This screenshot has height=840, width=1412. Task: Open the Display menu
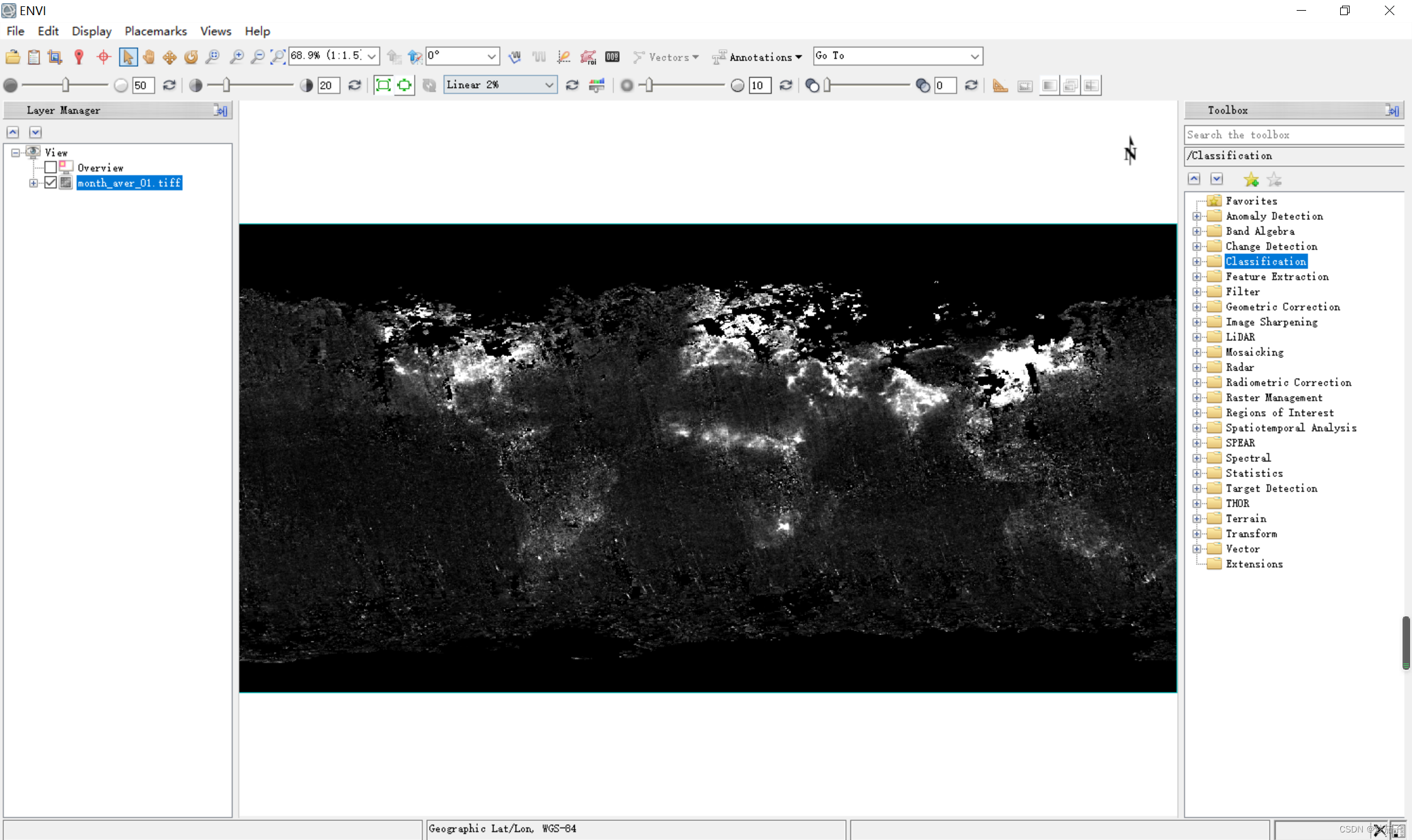[91, 31]
